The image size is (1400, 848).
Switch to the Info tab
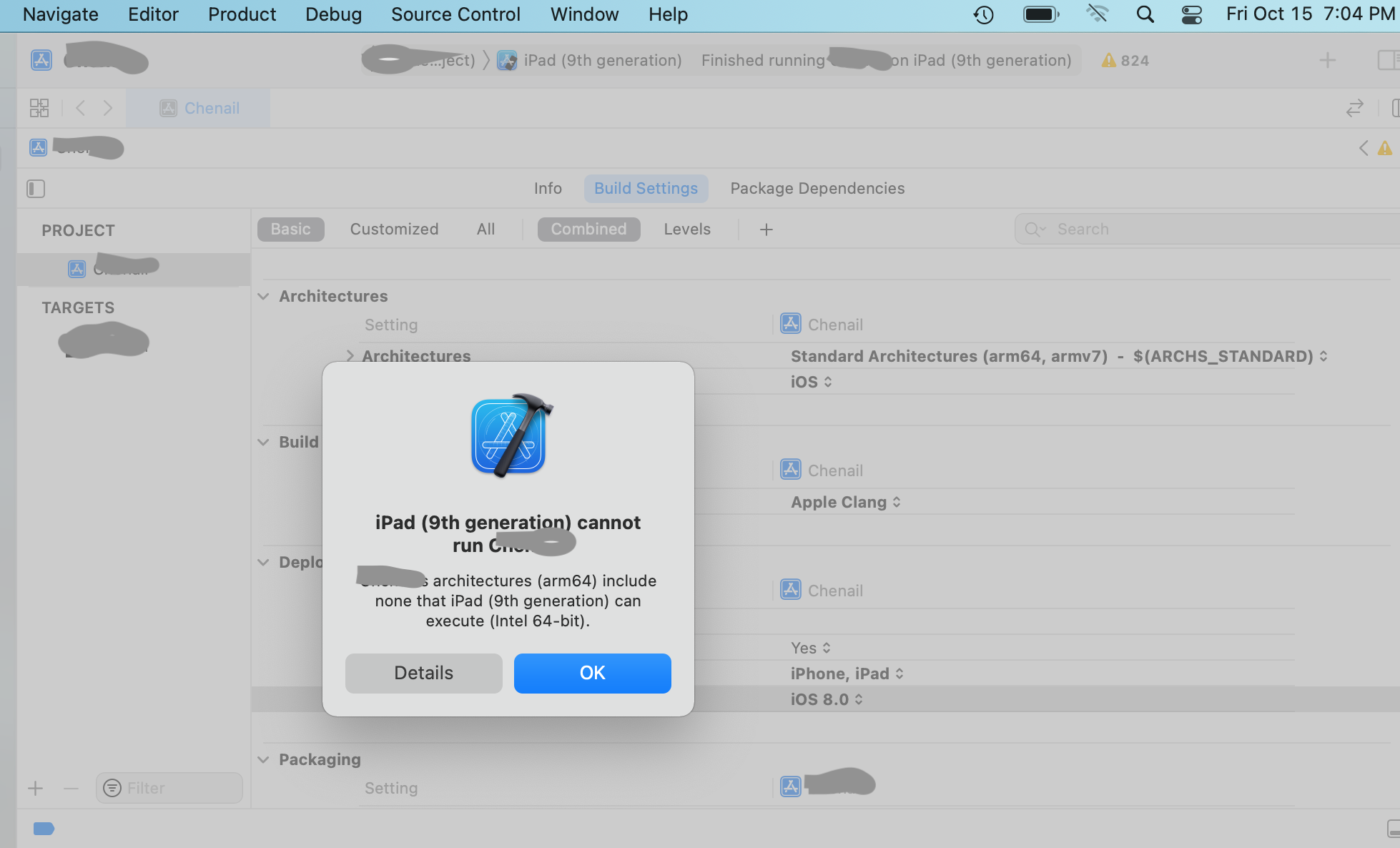pyautogui.click(x=548, y=189)
